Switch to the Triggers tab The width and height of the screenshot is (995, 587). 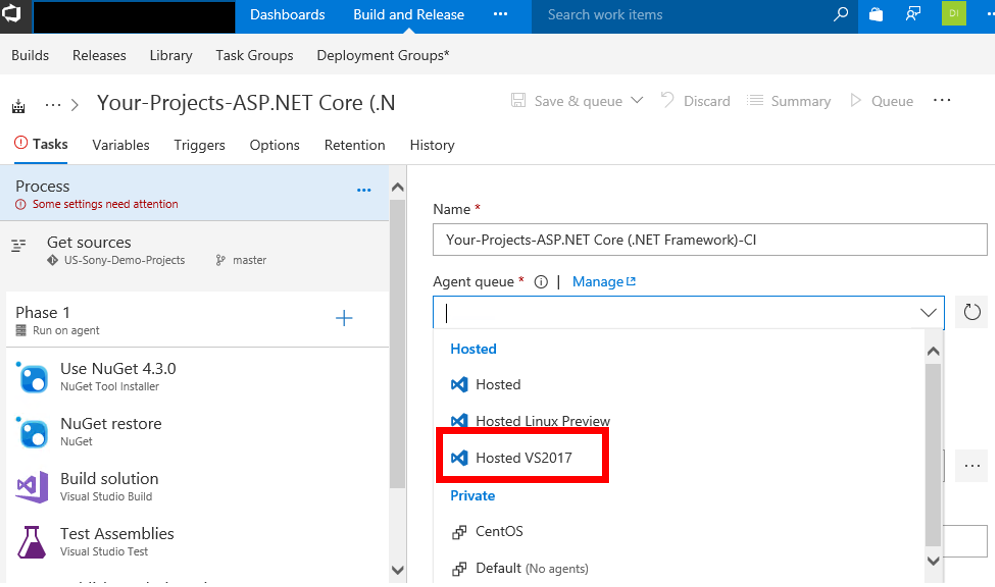click(199, 145)
